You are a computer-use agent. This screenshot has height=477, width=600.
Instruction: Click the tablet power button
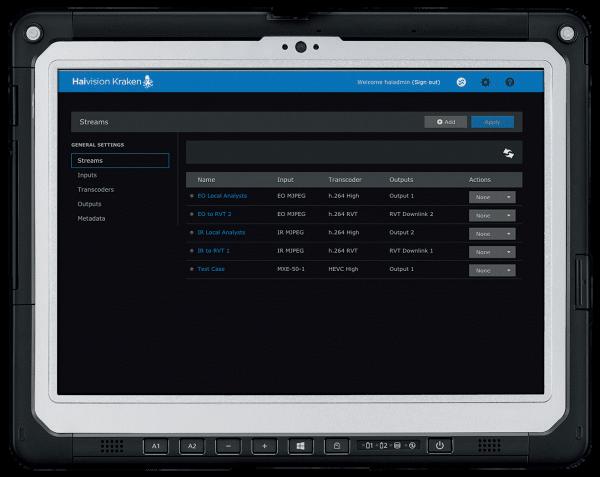440,446
